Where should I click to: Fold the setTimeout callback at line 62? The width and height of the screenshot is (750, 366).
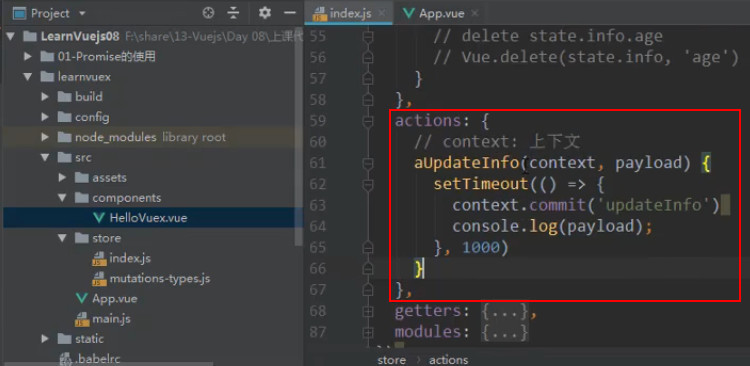coord(368,184)
